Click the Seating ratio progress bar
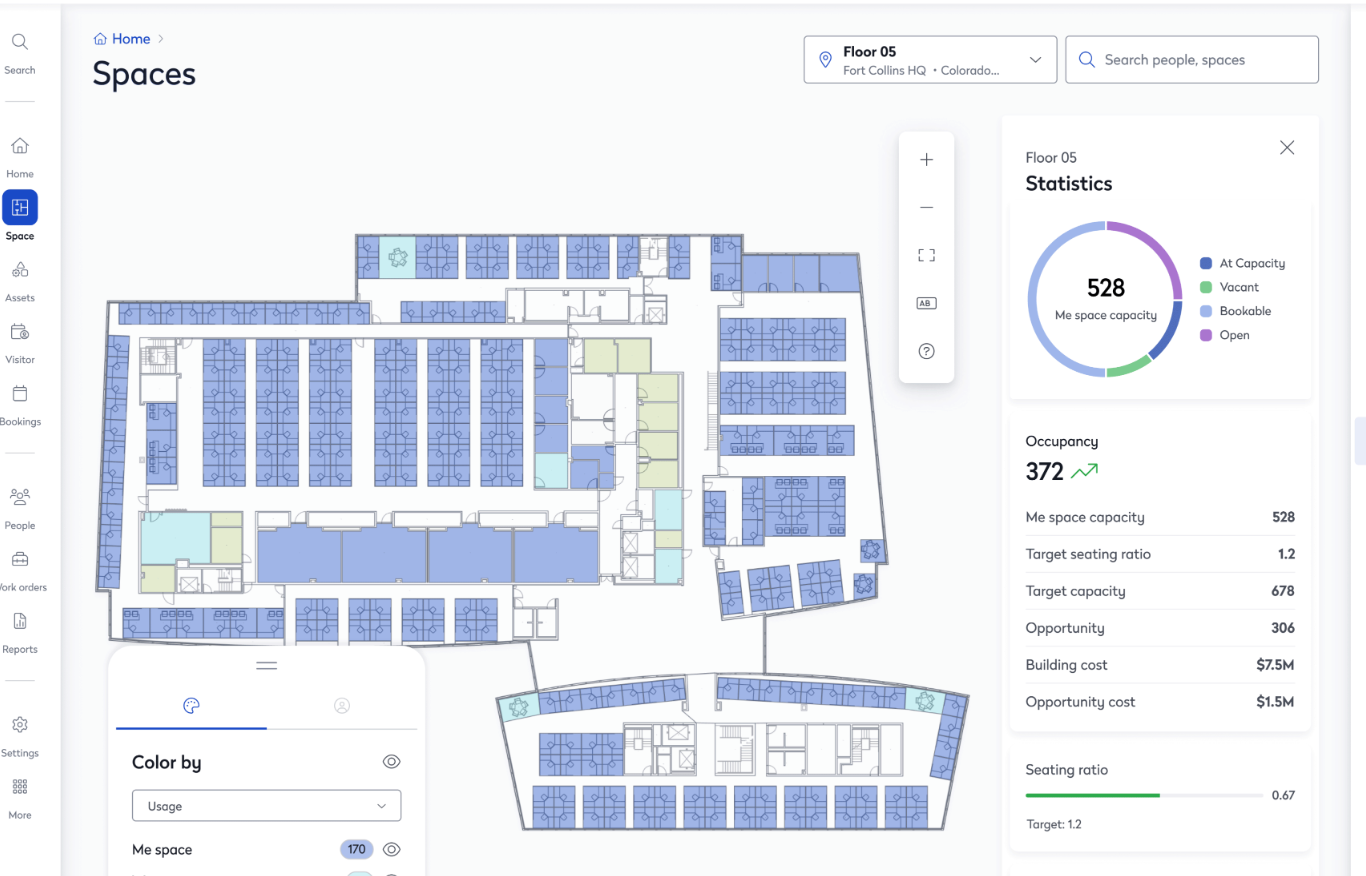The height and width of the screenshot is (876, 1366). pos(1144,795)
